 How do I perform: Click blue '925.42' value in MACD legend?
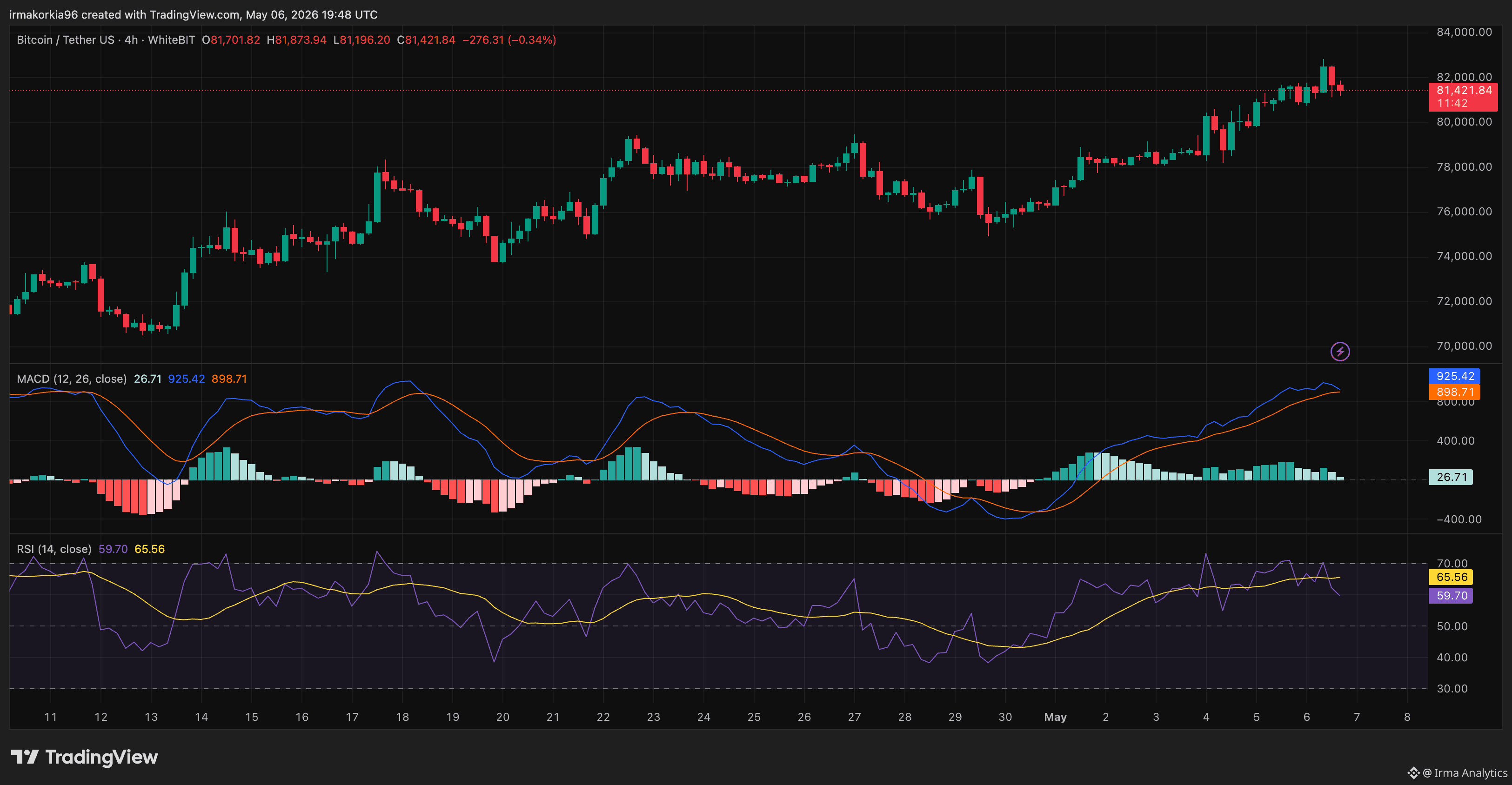[186, 379]
